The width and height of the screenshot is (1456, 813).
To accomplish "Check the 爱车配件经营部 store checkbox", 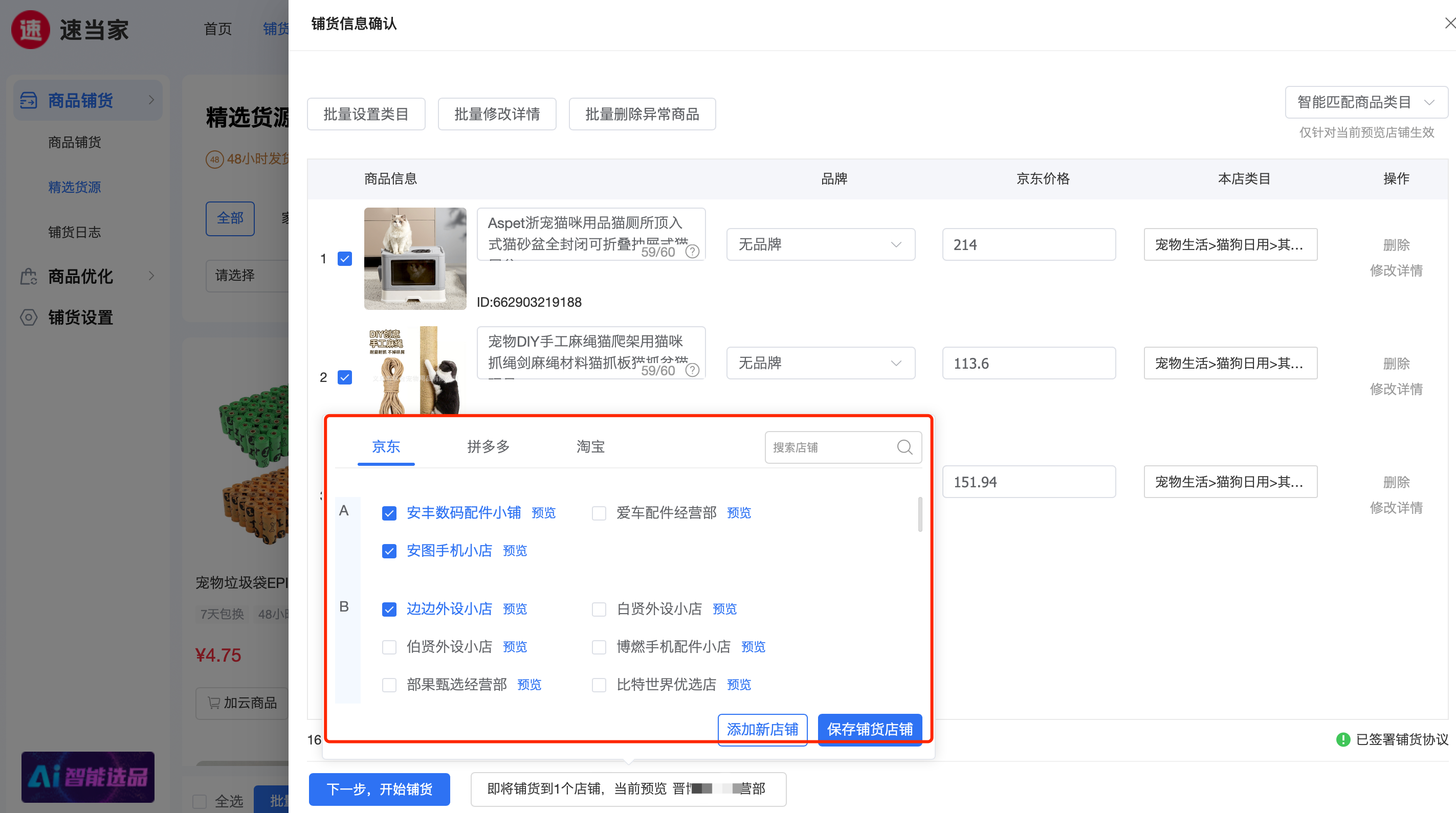I will (x=599, y=513).
